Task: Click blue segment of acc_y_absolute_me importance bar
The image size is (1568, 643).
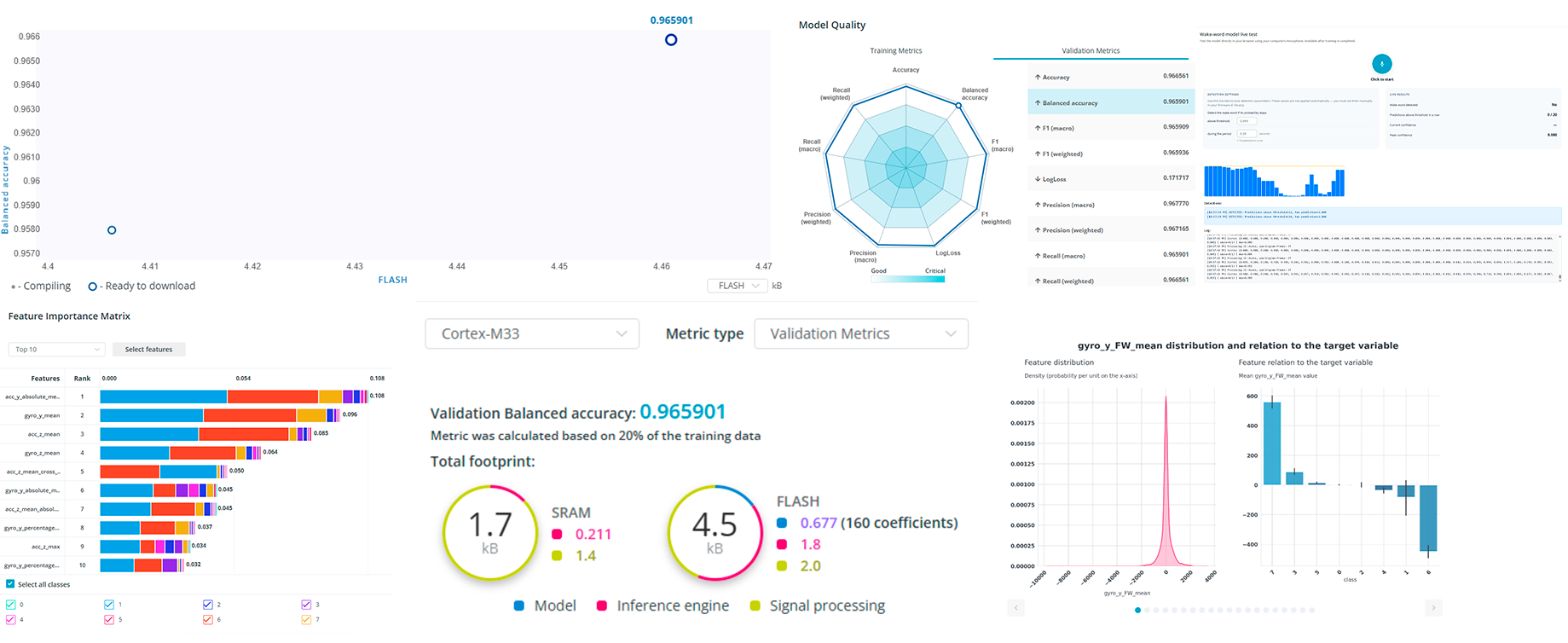Action: (163, 397)
